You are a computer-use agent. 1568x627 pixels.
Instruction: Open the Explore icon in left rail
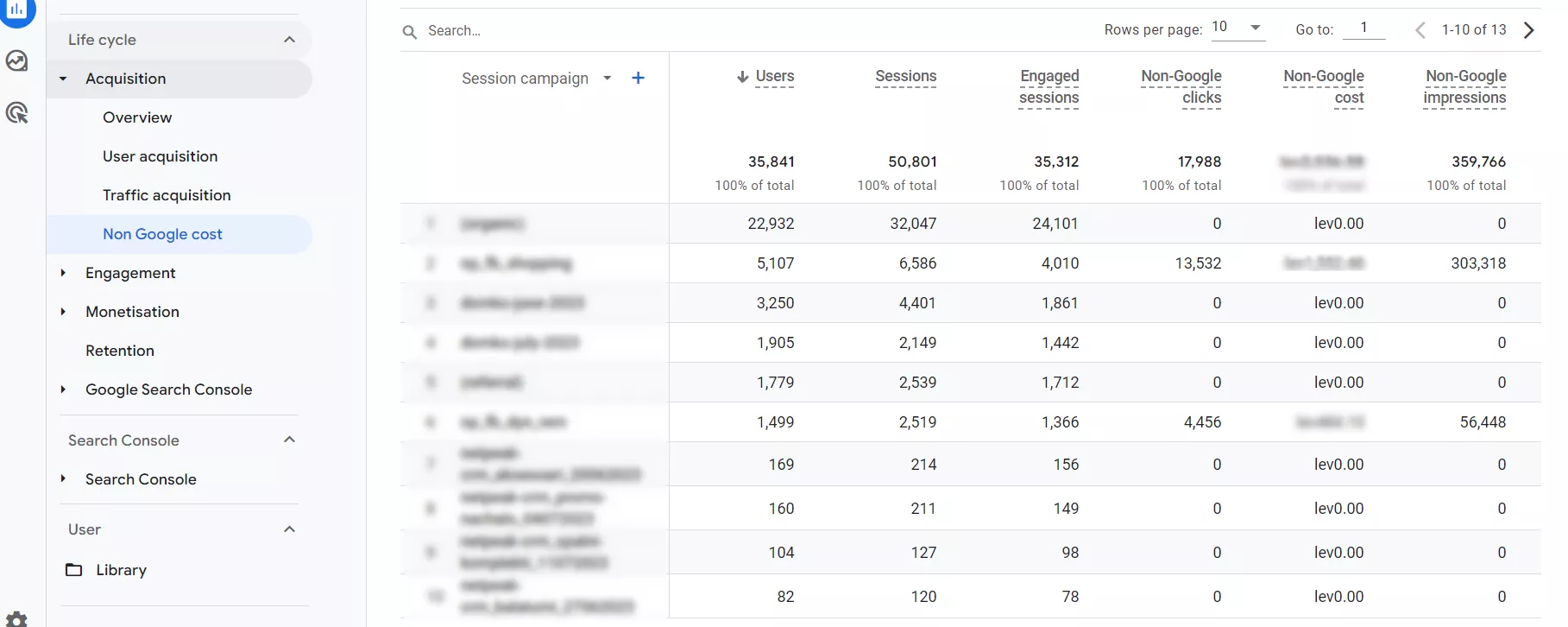[17, 60]
